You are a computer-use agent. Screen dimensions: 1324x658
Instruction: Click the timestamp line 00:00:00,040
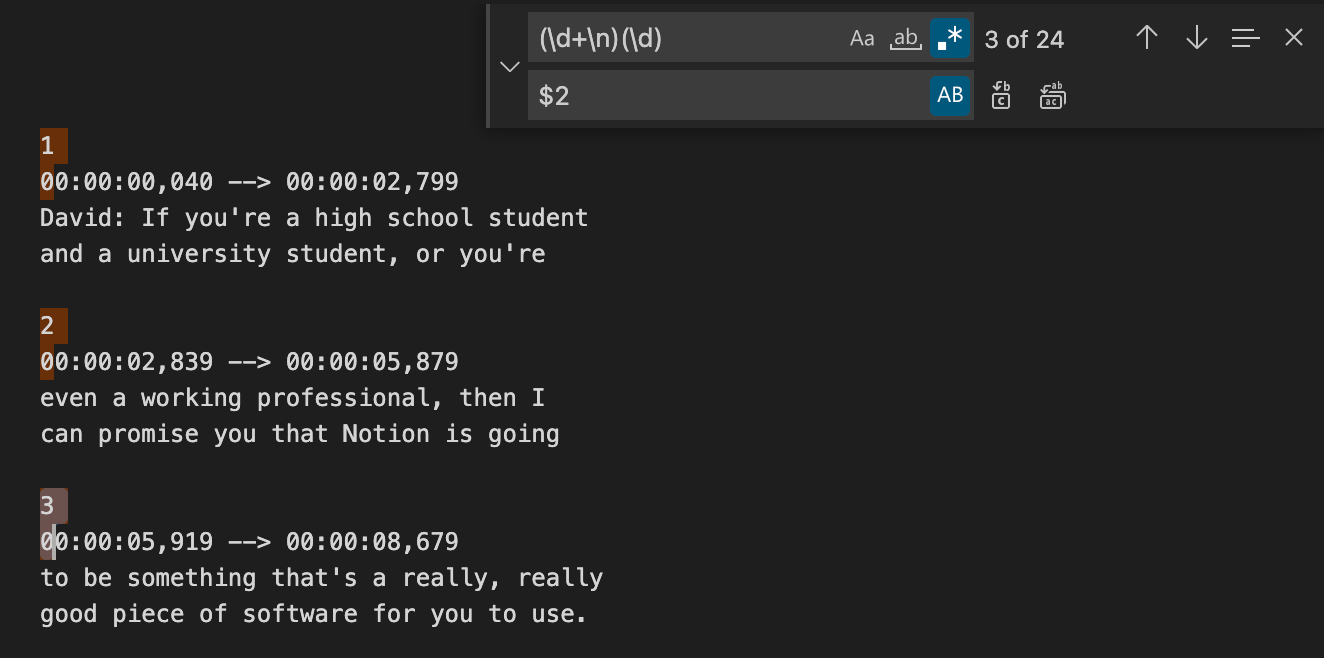click(x=126, y=182)
